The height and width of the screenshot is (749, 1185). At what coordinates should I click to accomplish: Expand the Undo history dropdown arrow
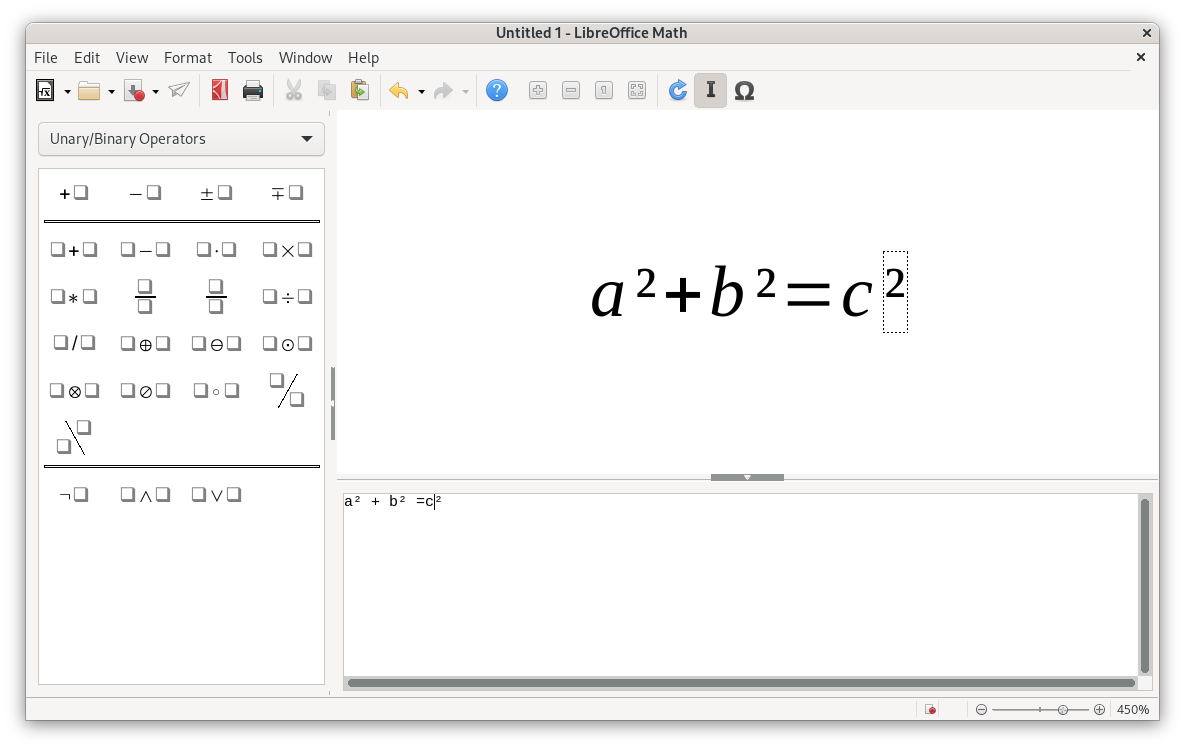(421, 92)
